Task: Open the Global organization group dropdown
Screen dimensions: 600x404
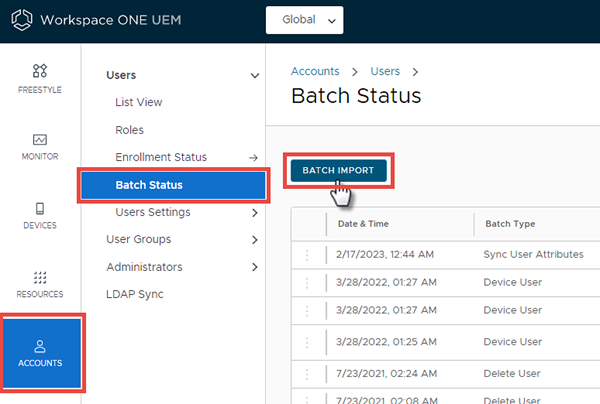Action: tap(305, 20)
